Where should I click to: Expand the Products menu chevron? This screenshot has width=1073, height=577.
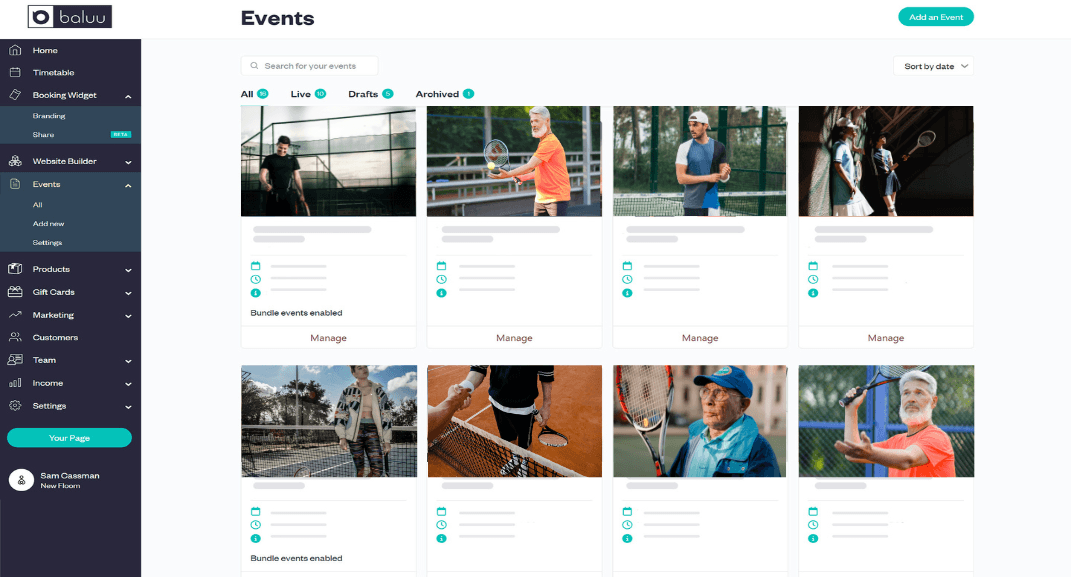point(128,270)
